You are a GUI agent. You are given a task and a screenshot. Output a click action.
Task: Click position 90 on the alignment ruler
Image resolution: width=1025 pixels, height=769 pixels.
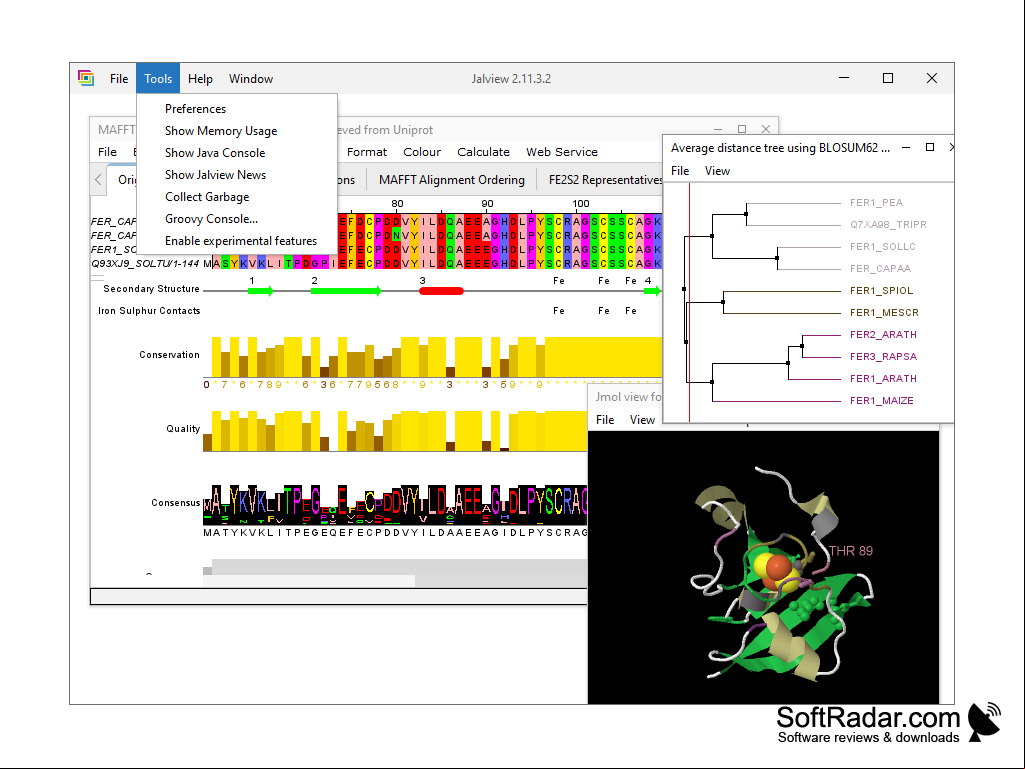click(487, 204)
